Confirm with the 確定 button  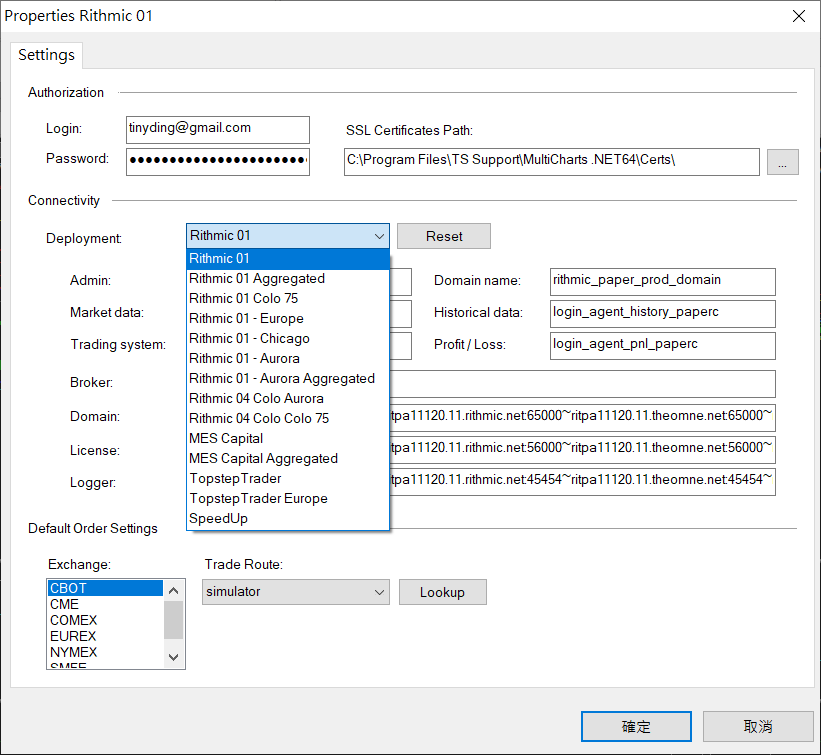click(x=636, y=726)
